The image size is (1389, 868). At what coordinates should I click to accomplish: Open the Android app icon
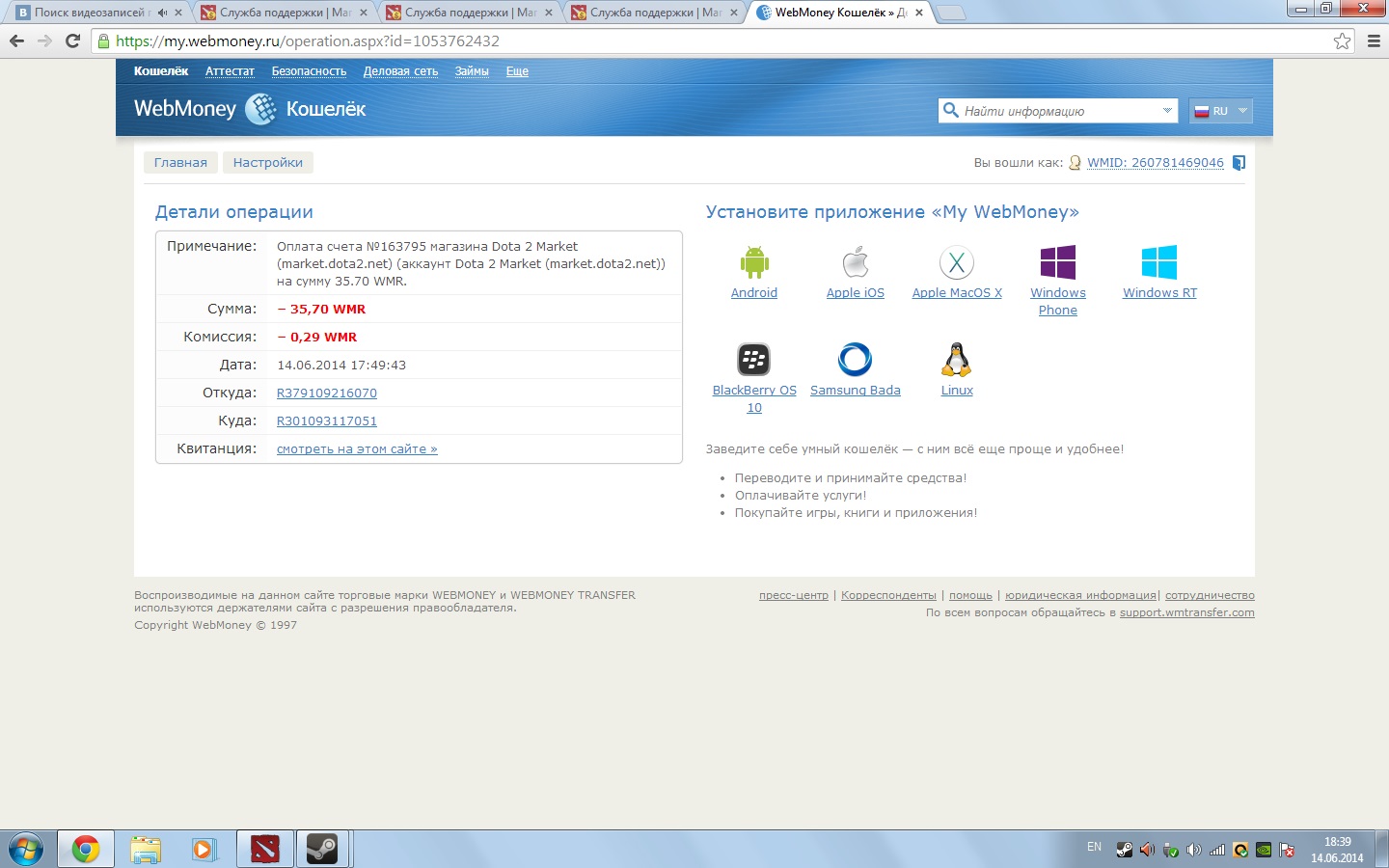(x=754, y=262)
